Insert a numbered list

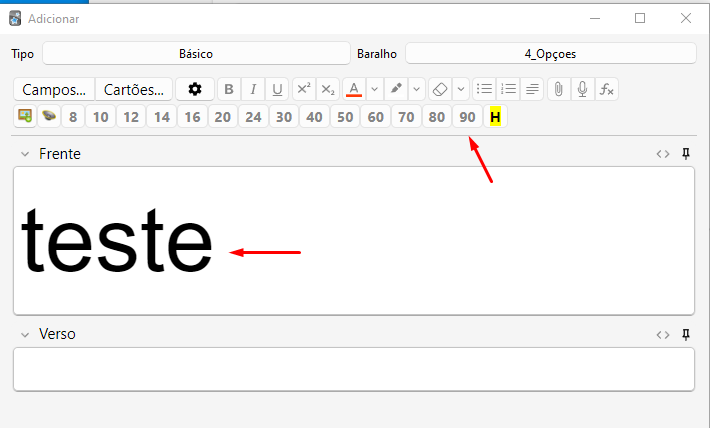point(508,89)
